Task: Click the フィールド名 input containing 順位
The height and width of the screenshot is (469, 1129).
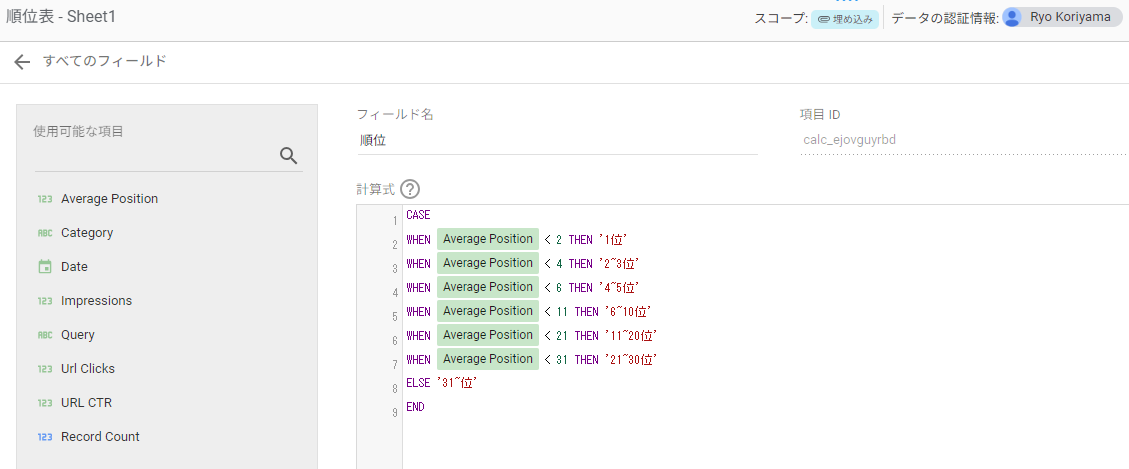Action: click(x=556, y=141)
